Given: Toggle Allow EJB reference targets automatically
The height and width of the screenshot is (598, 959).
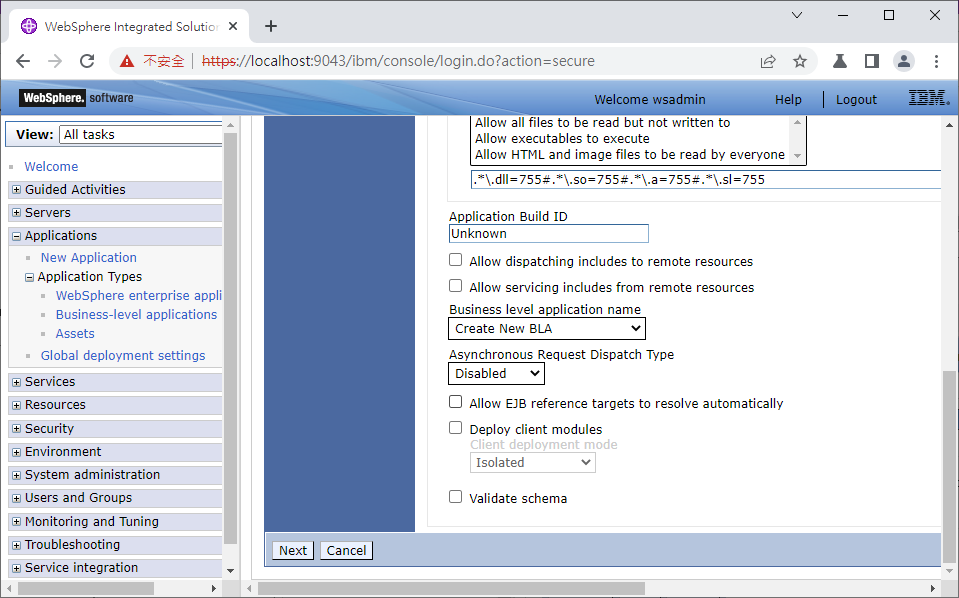Looking at the screenshot, I should [x=455, y=402].
